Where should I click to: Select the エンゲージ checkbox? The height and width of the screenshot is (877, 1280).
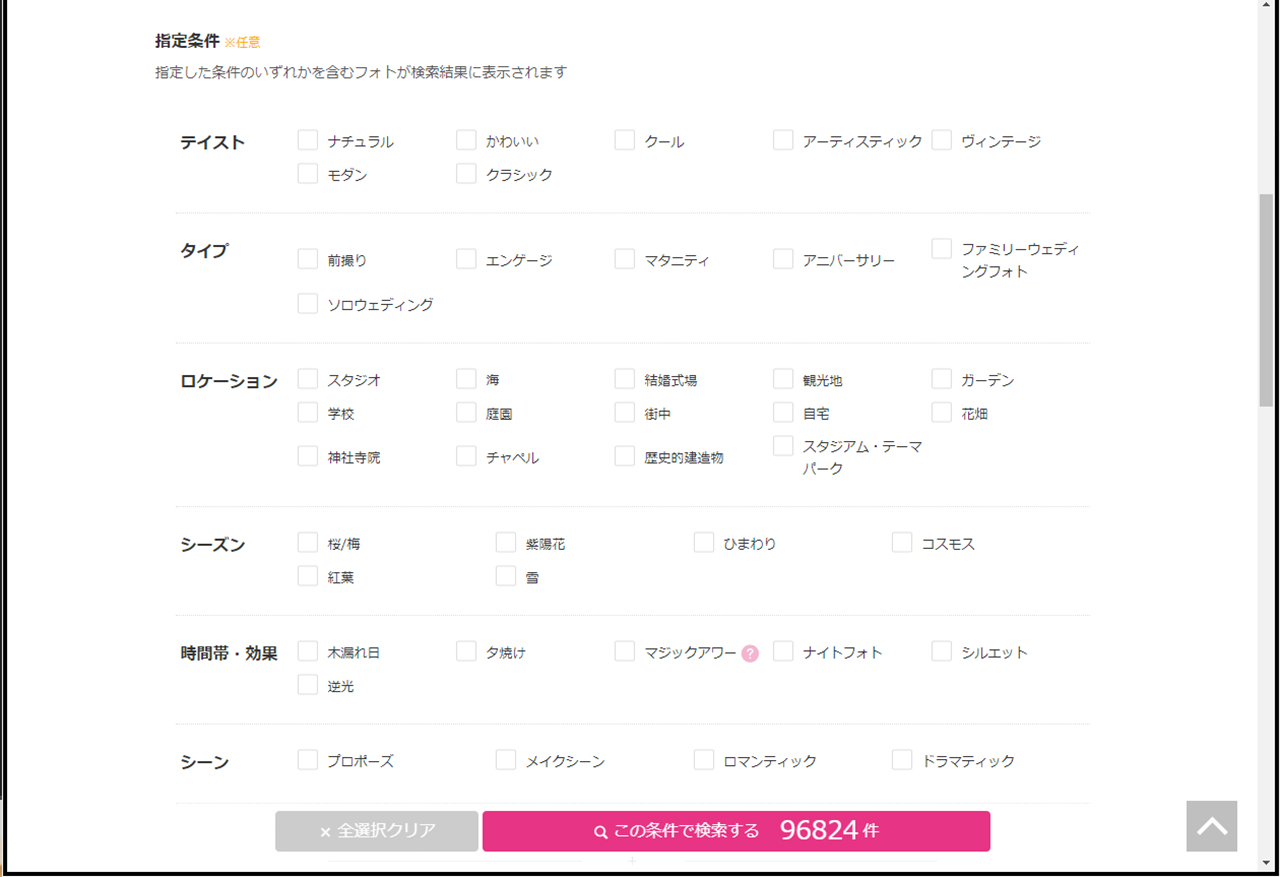466,259
